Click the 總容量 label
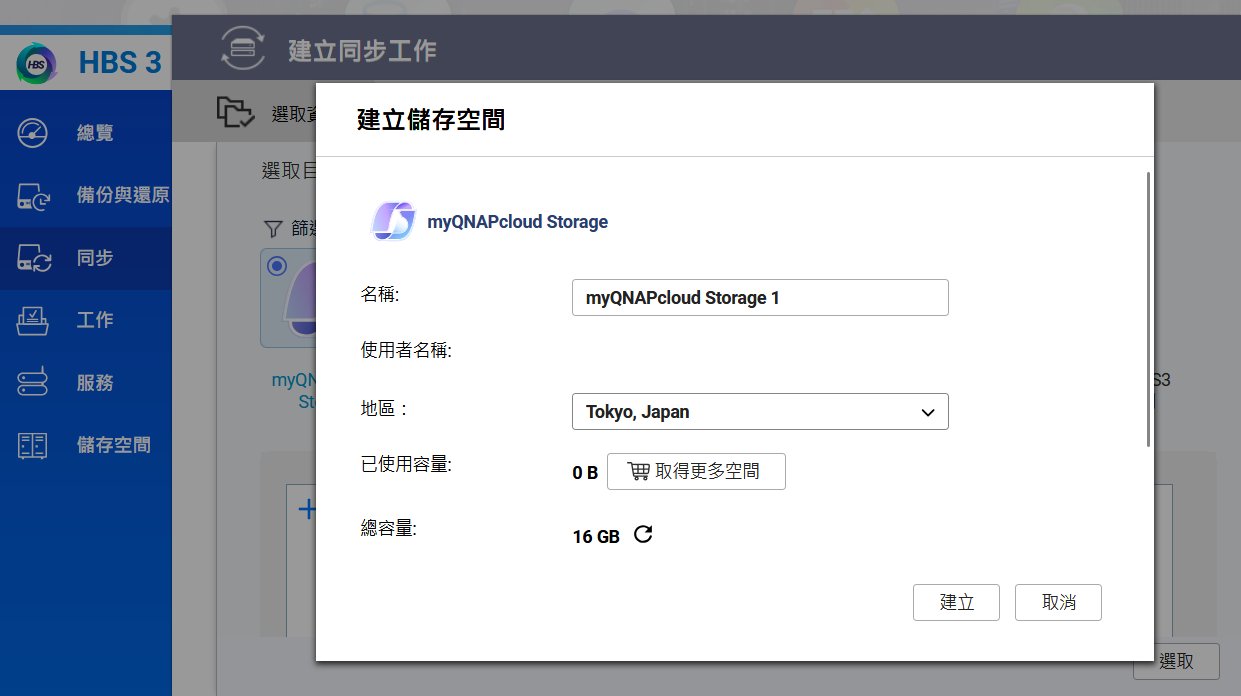 click(x=388, y=528)
